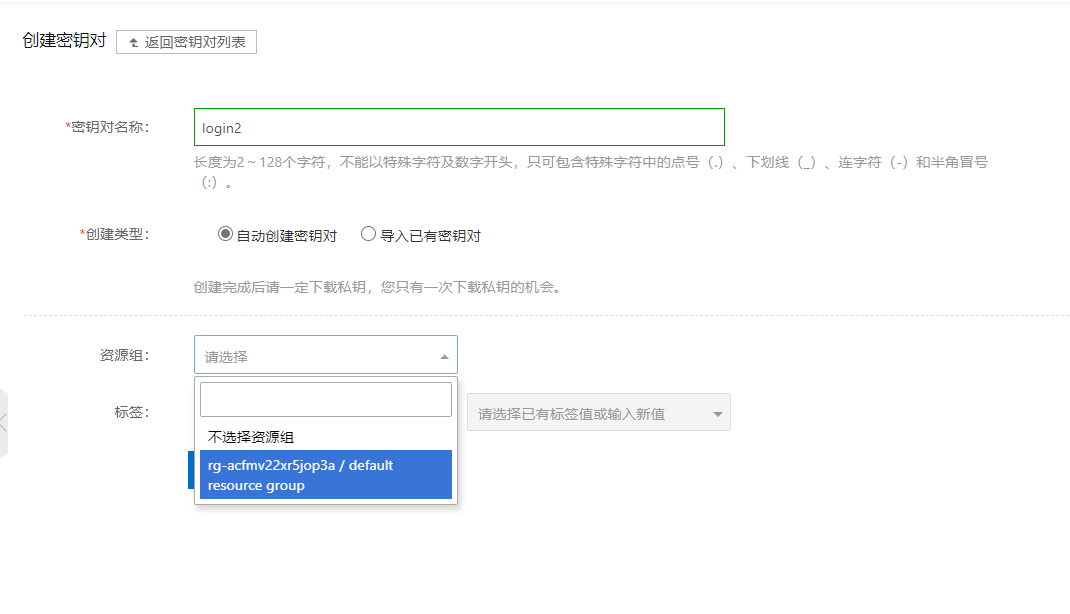
Task: Click the 资源组 field label
Action: pyautogui.click(x=124, y=355)
